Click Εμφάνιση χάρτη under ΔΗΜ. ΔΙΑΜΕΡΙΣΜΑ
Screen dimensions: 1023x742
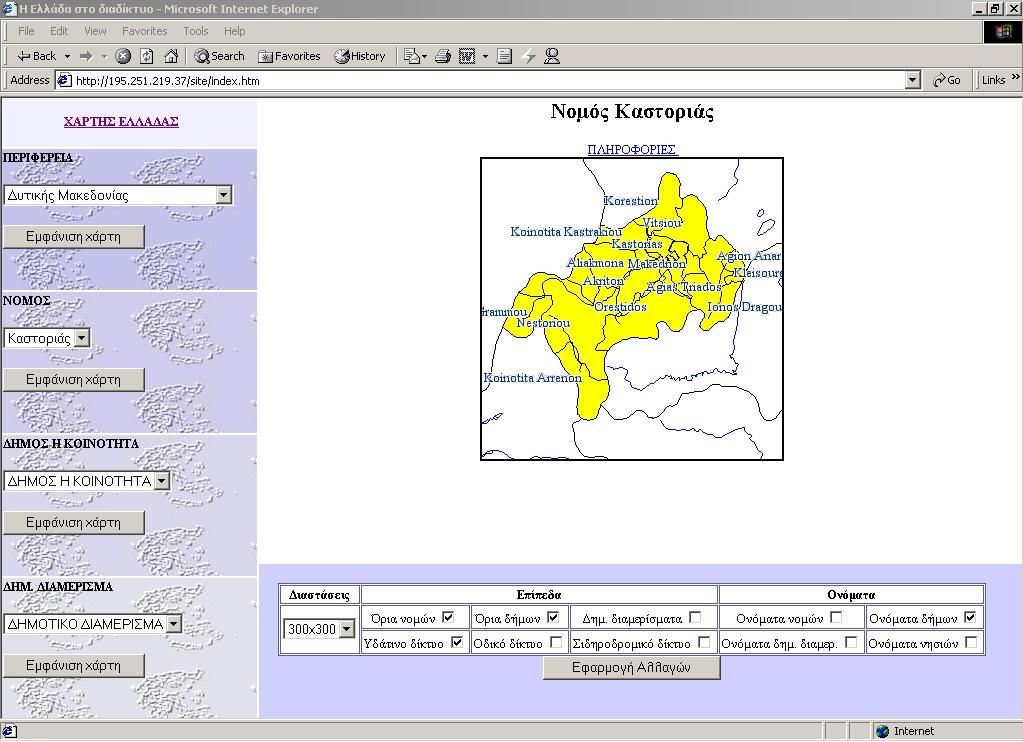click(74, 665)
